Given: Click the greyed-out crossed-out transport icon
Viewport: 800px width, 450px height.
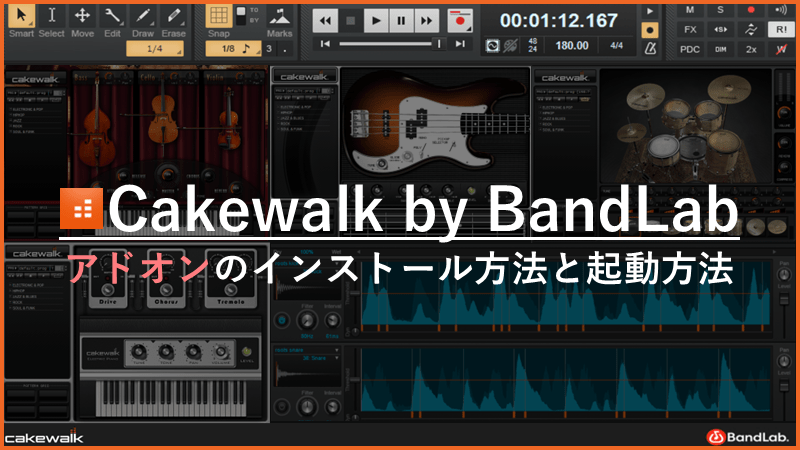Looking at the screenshot, I should click(x=510, y=46).
